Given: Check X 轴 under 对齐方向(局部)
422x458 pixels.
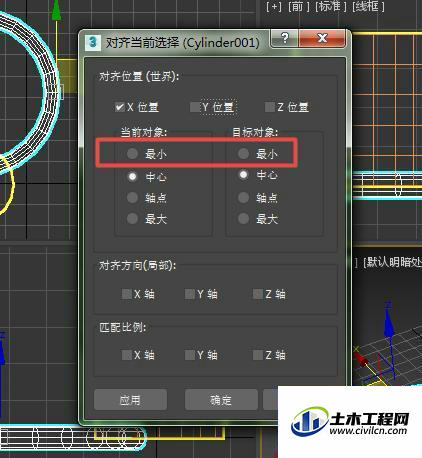Looking at the screenshot, I should point(127,294).
